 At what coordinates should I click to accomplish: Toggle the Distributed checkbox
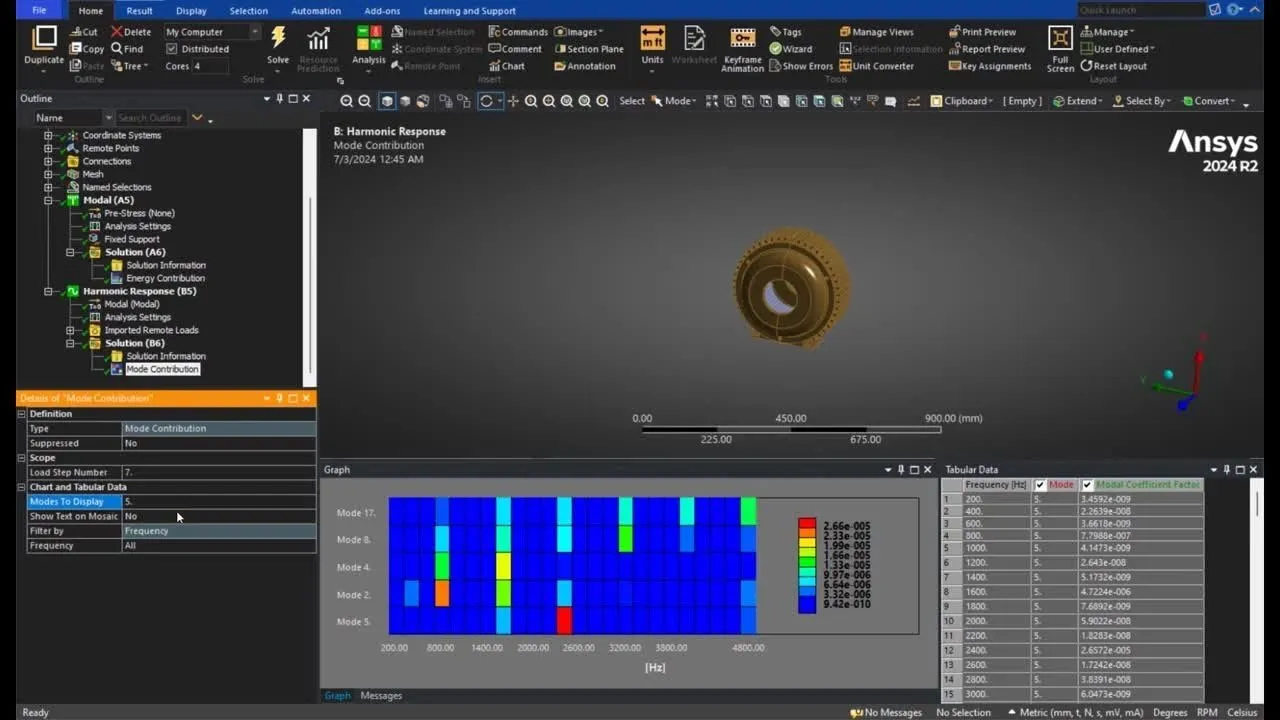[171, 49]
